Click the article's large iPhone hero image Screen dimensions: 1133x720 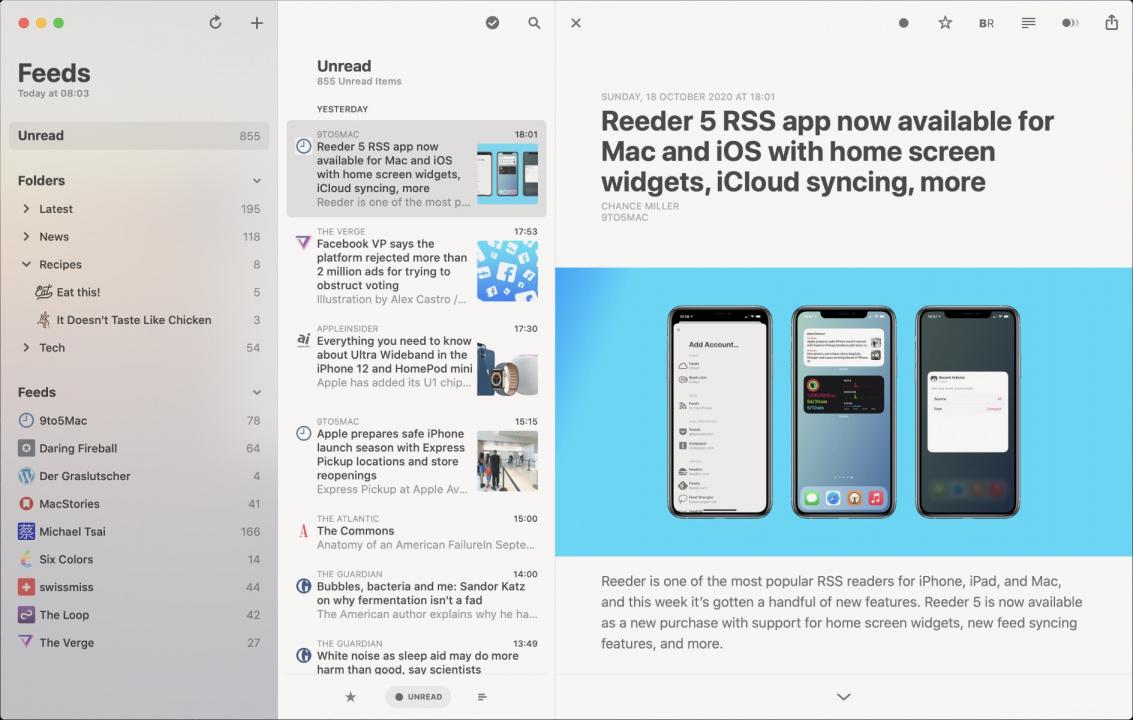tap(843, 412)
